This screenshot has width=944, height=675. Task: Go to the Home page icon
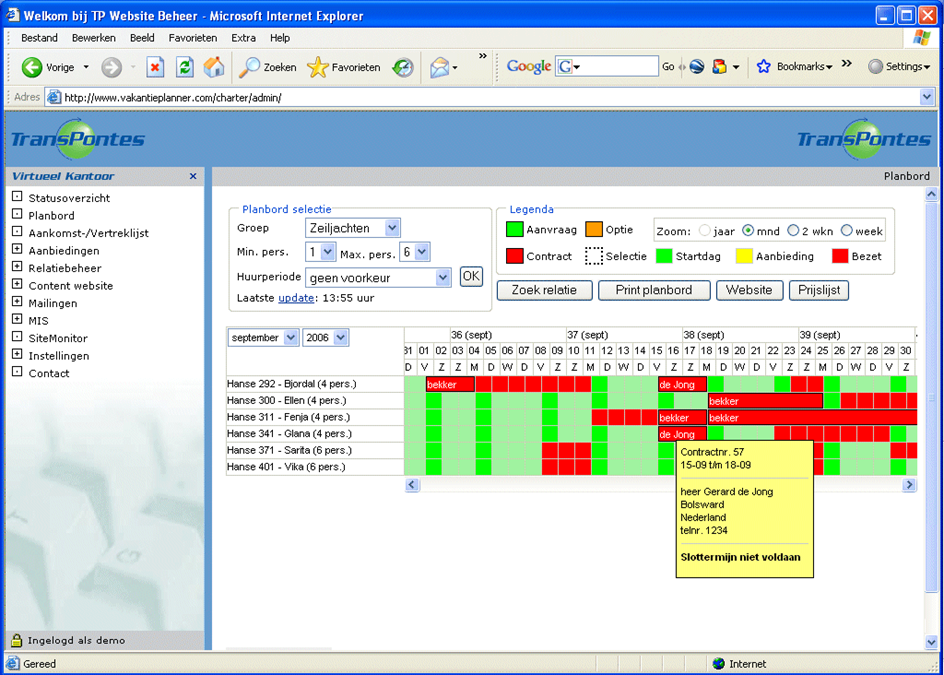coord(213,67)
